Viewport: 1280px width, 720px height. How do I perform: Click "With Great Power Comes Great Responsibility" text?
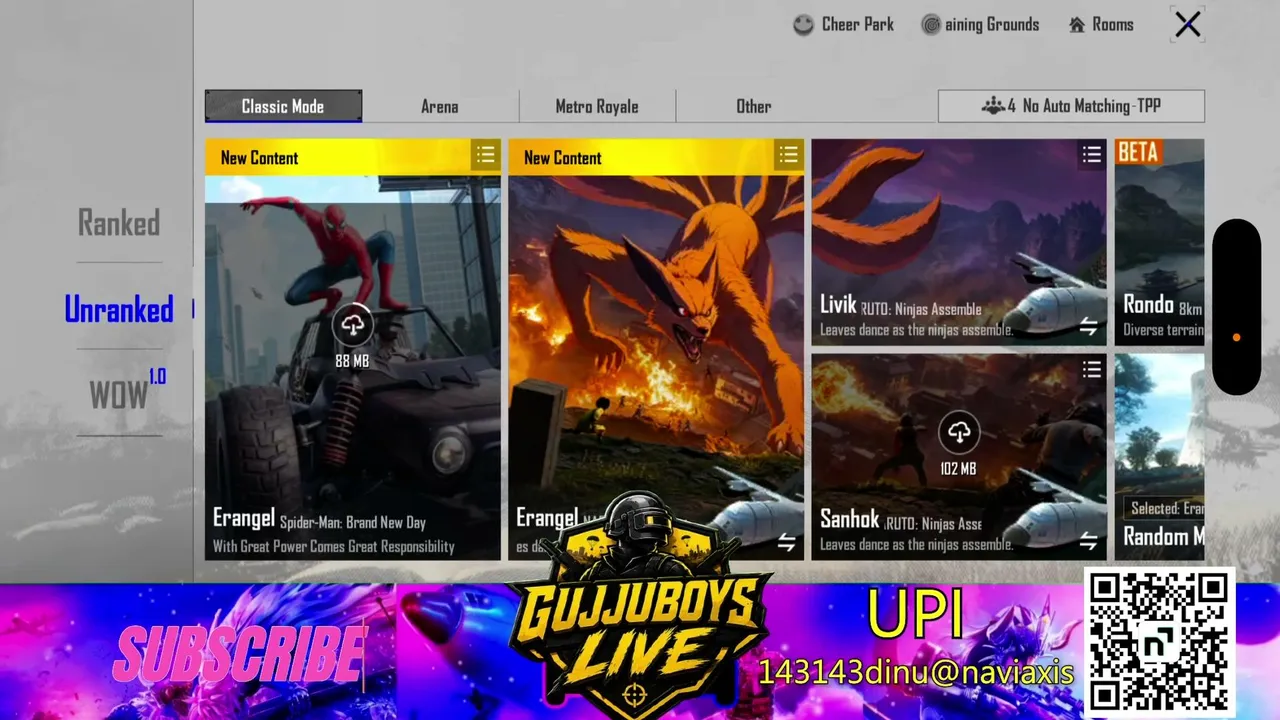pos(334,547)
